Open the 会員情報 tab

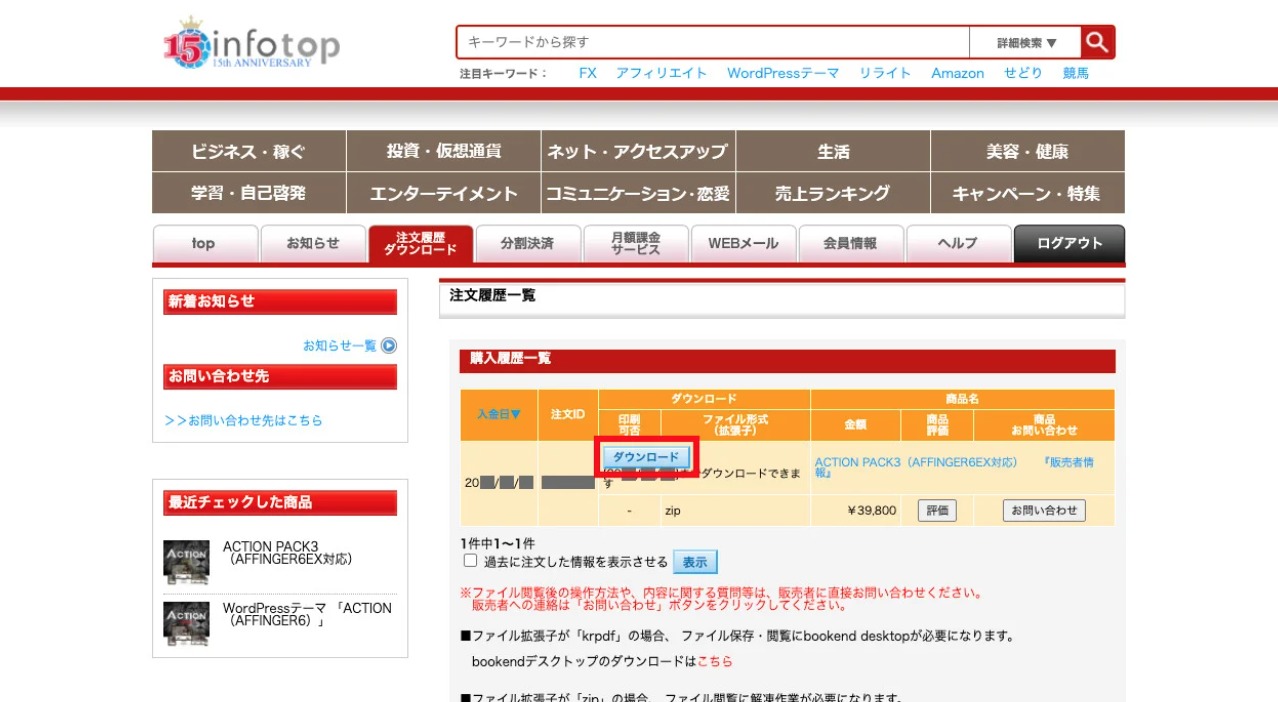coord(851,243)
